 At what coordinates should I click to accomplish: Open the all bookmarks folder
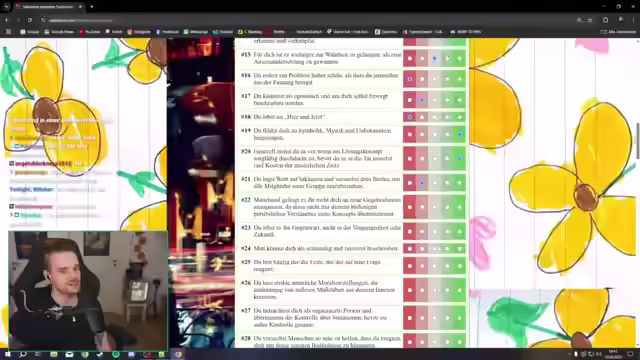pos(618,31)
